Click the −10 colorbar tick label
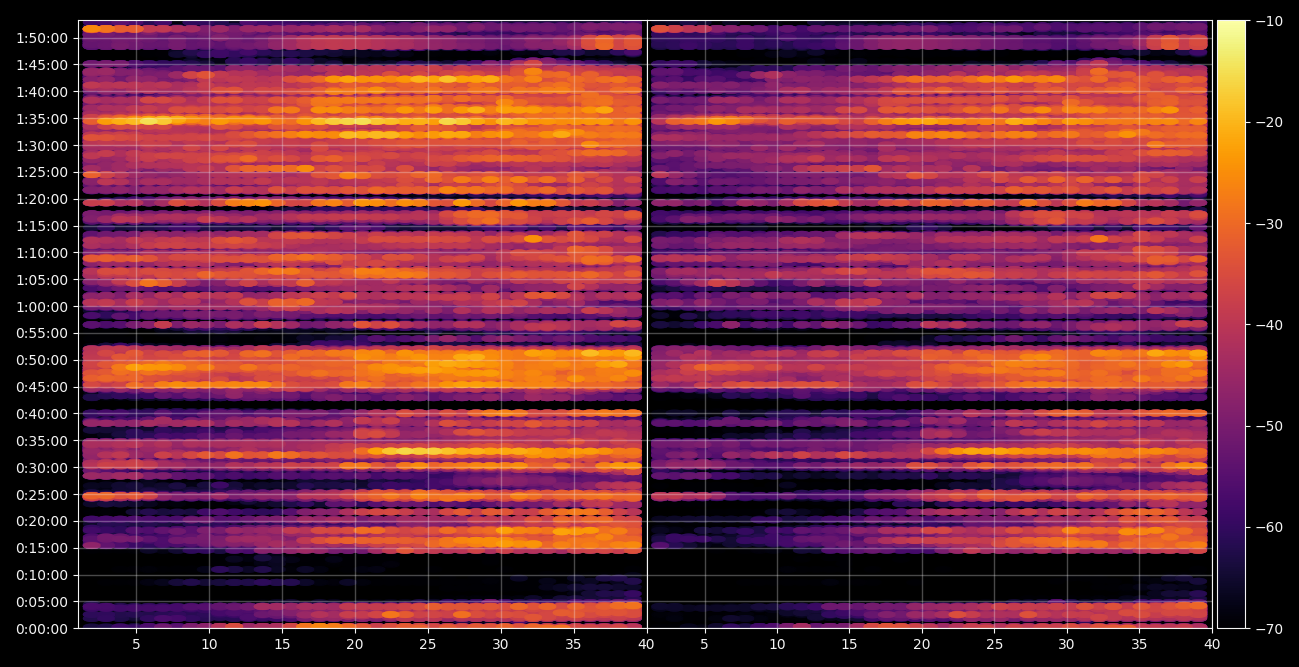 1269,21
